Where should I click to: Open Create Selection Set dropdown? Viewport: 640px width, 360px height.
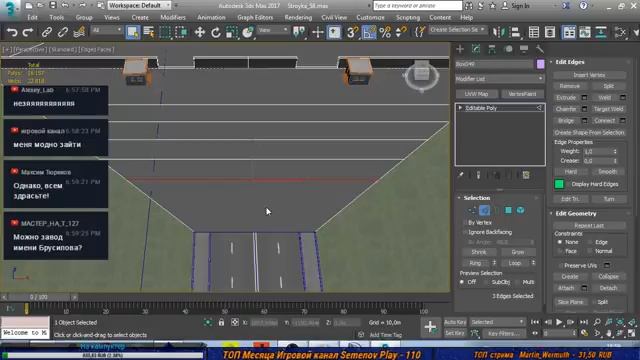457,30
